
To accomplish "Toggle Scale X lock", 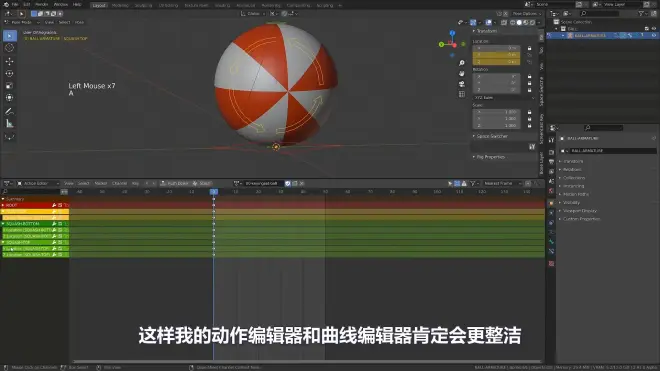I will tap(530, 112).
